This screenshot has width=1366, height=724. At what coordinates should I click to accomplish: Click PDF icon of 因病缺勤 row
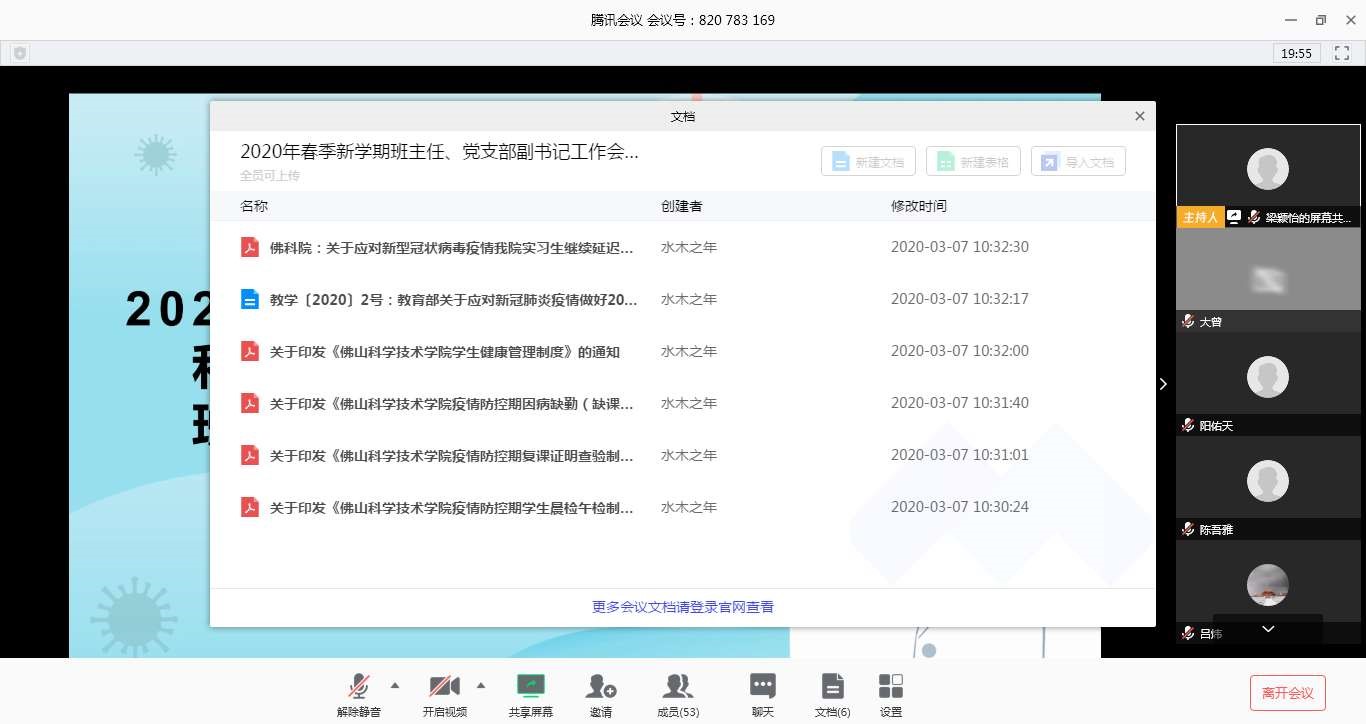click(x=250, y=403)
